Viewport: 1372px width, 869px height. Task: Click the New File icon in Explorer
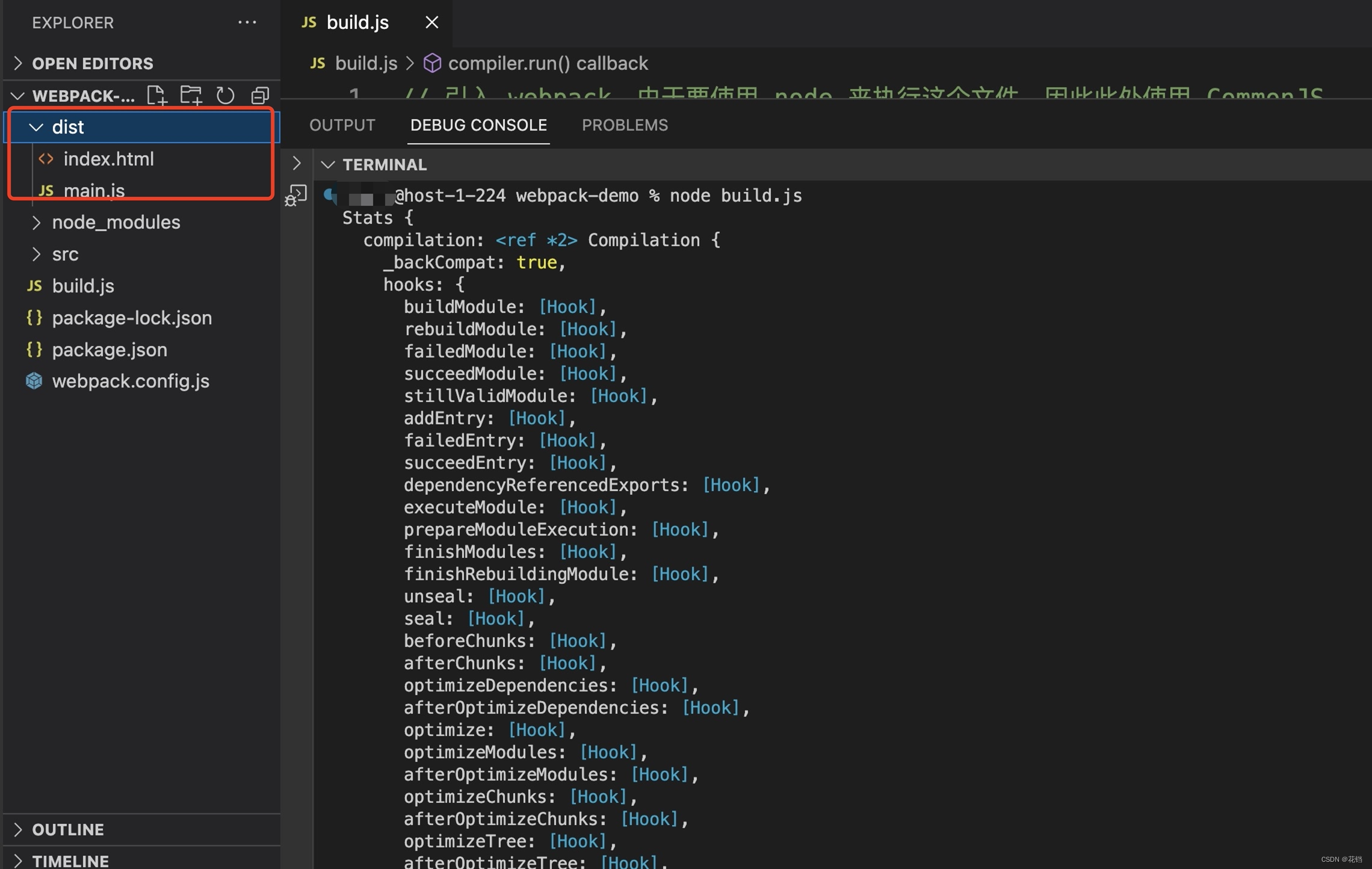[157, 95]
